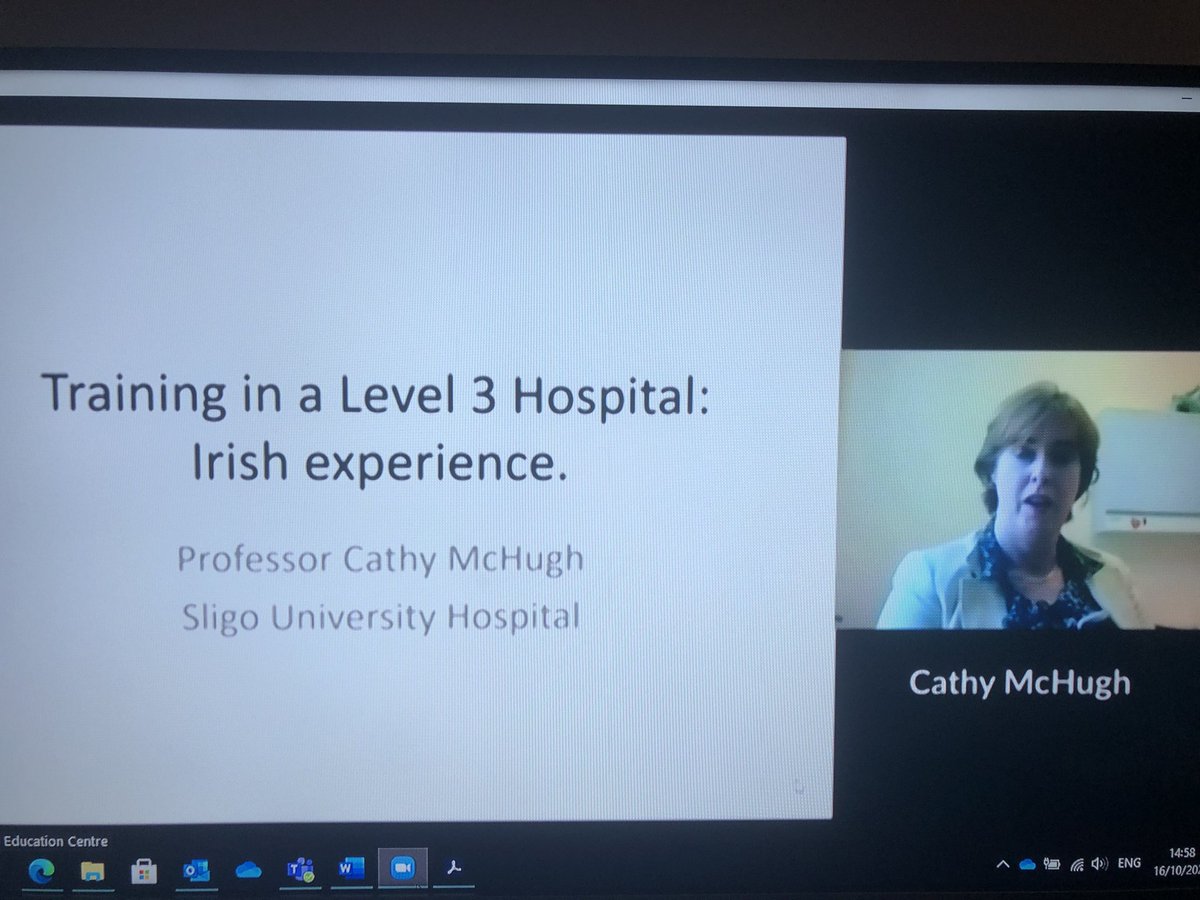
Task: Open Microsoft Edge from the taskbar
Action: pyautogui.click(x=41, y=870)
